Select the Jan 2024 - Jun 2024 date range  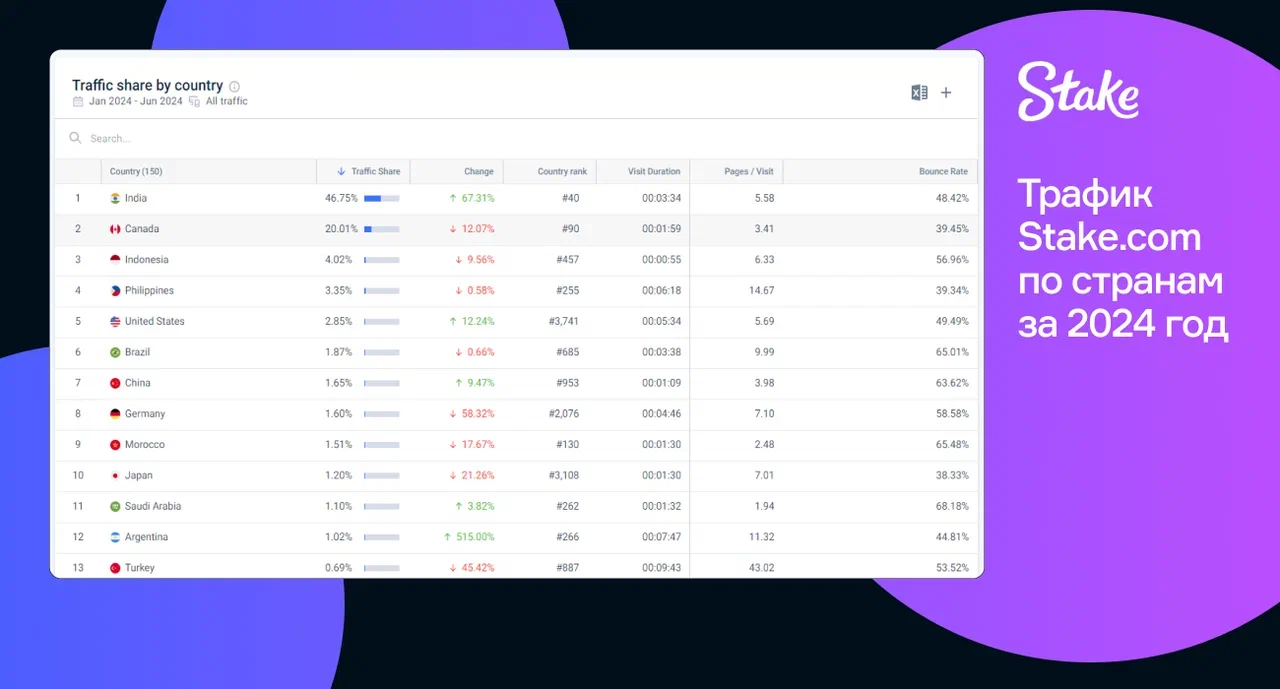click(x=136, y=101)
